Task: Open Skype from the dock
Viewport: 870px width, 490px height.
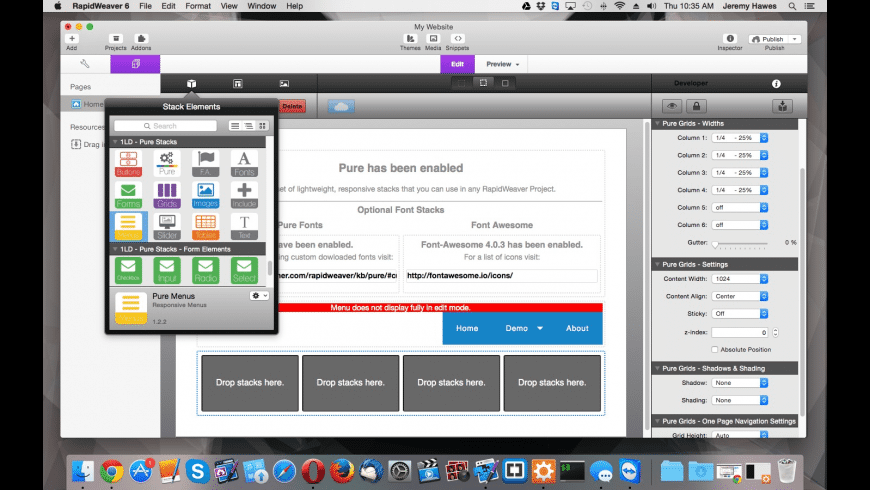Action: point(197,471)
